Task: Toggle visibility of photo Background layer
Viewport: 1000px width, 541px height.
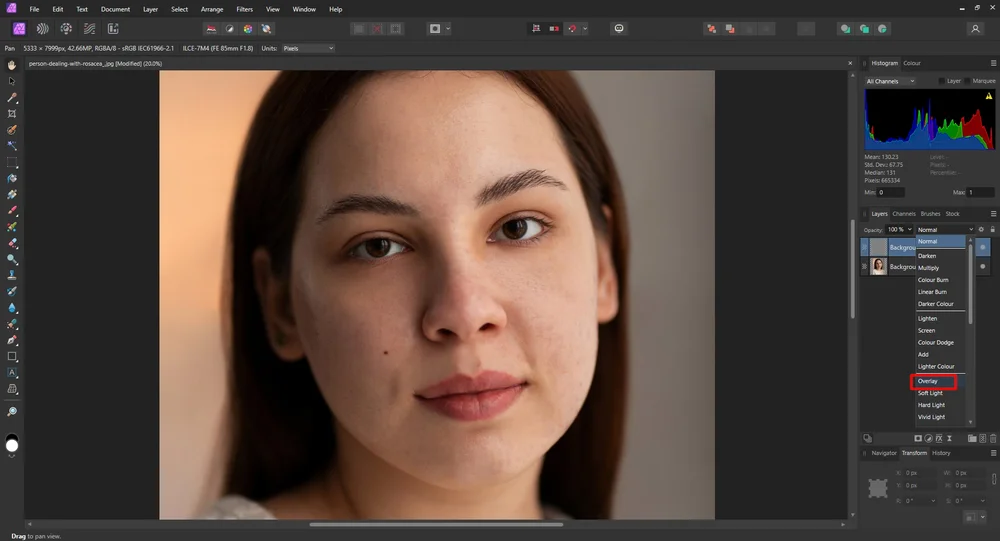Action: 983,266
